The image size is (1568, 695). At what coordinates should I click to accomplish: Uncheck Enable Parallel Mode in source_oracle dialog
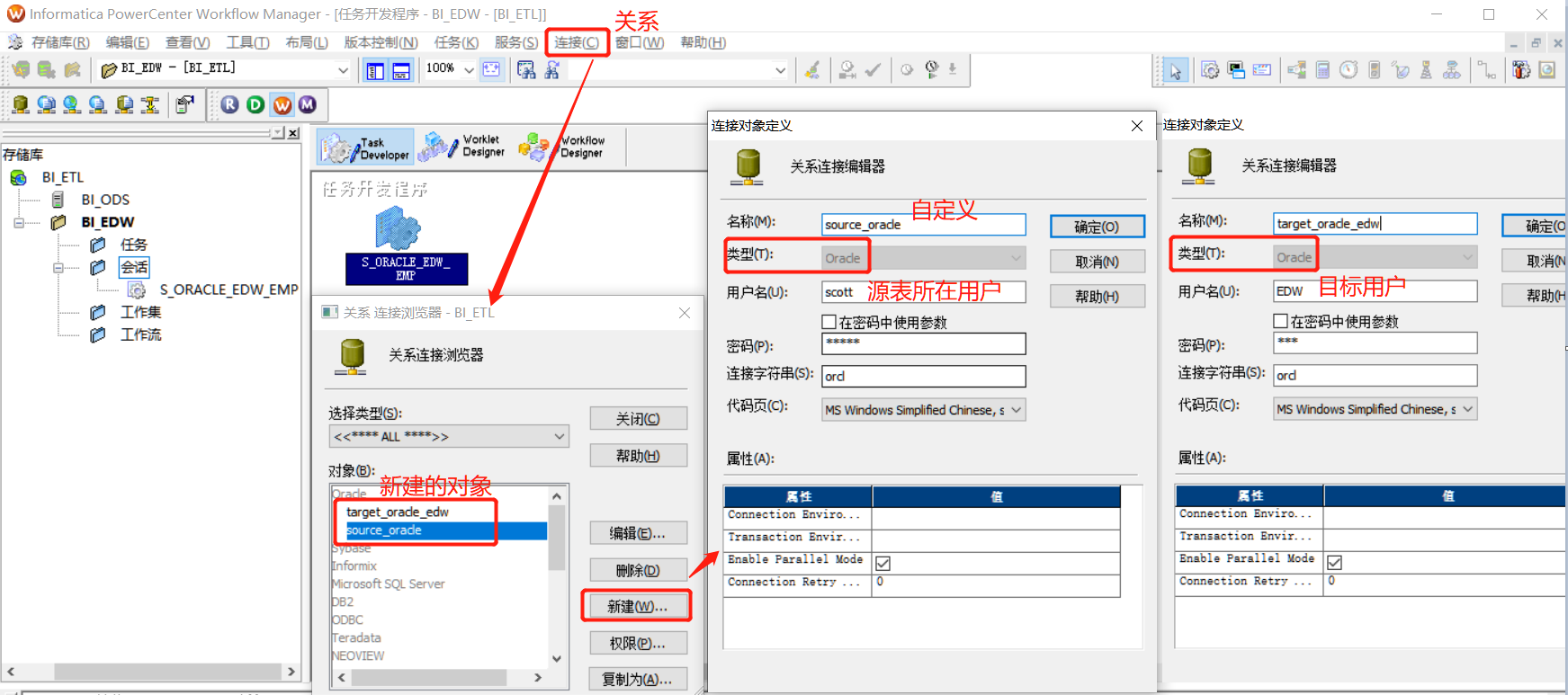coord(883,563)
